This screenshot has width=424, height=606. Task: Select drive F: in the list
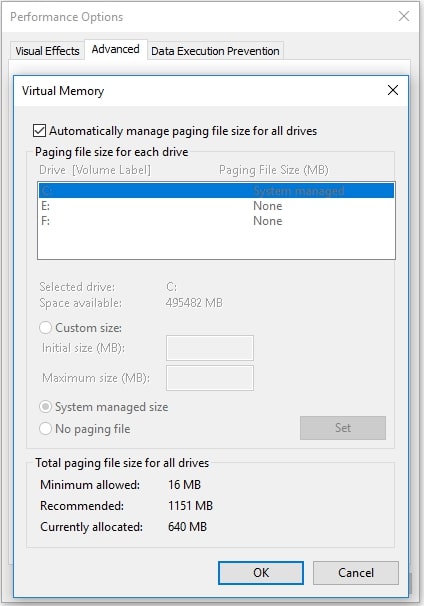[216, 221]
